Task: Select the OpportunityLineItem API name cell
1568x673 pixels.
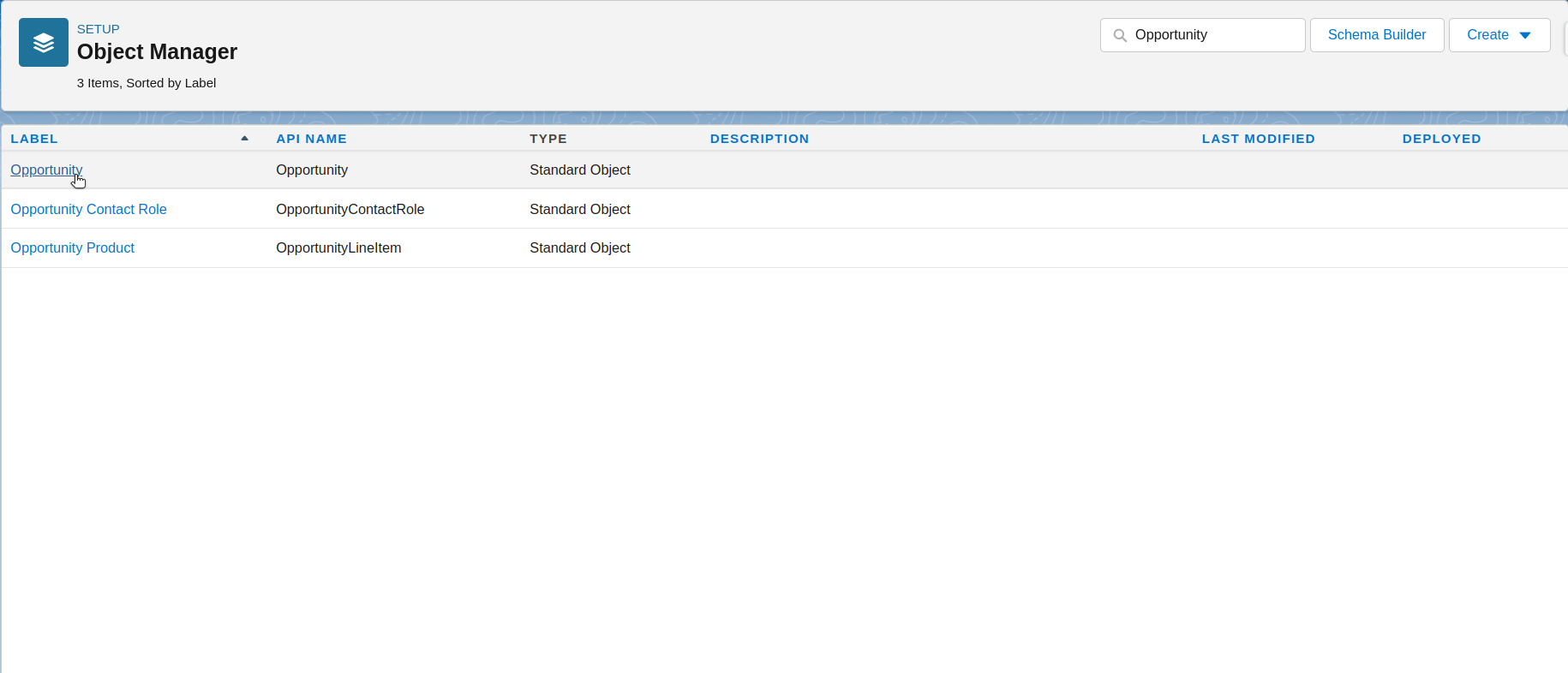Action: 338,247
